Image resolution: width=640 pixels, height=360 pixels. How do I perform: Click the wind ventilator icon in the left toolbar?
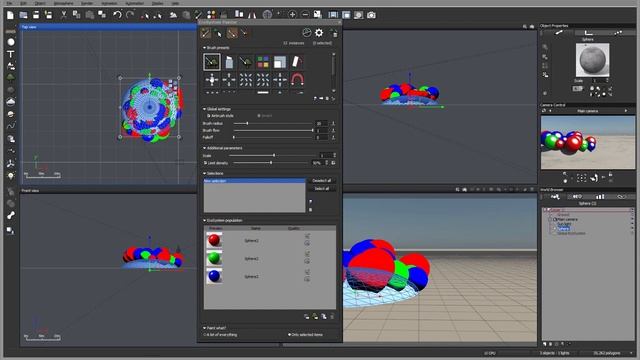tap(11, 163)
